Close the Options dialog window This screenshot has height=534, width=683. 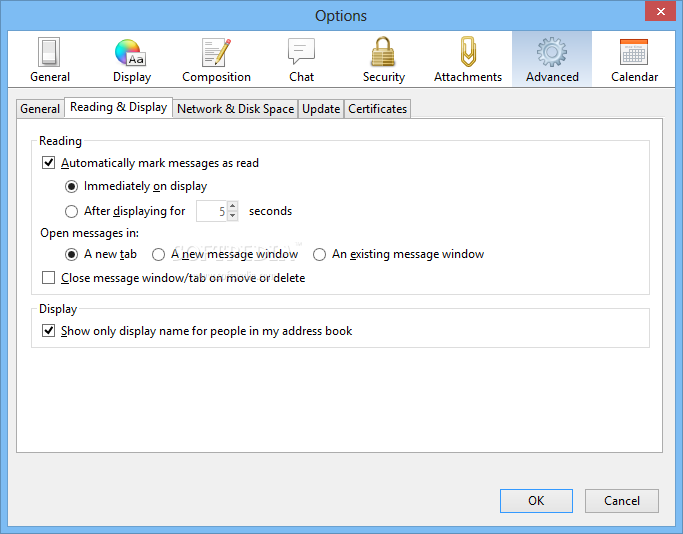pyautogui.click(x=660, y=11)
